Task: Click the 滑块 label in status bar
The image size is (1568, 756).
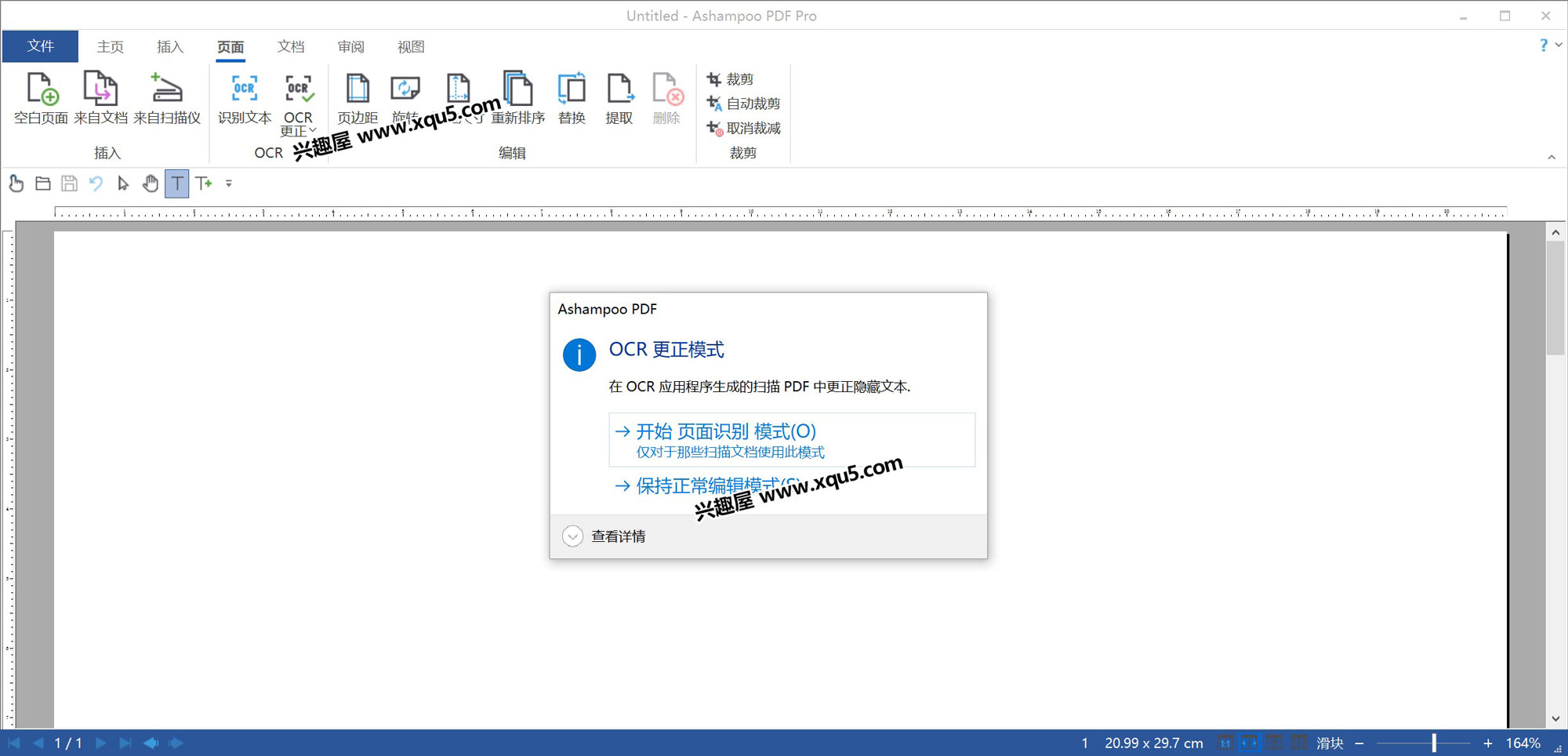Action: [1330, 743]
